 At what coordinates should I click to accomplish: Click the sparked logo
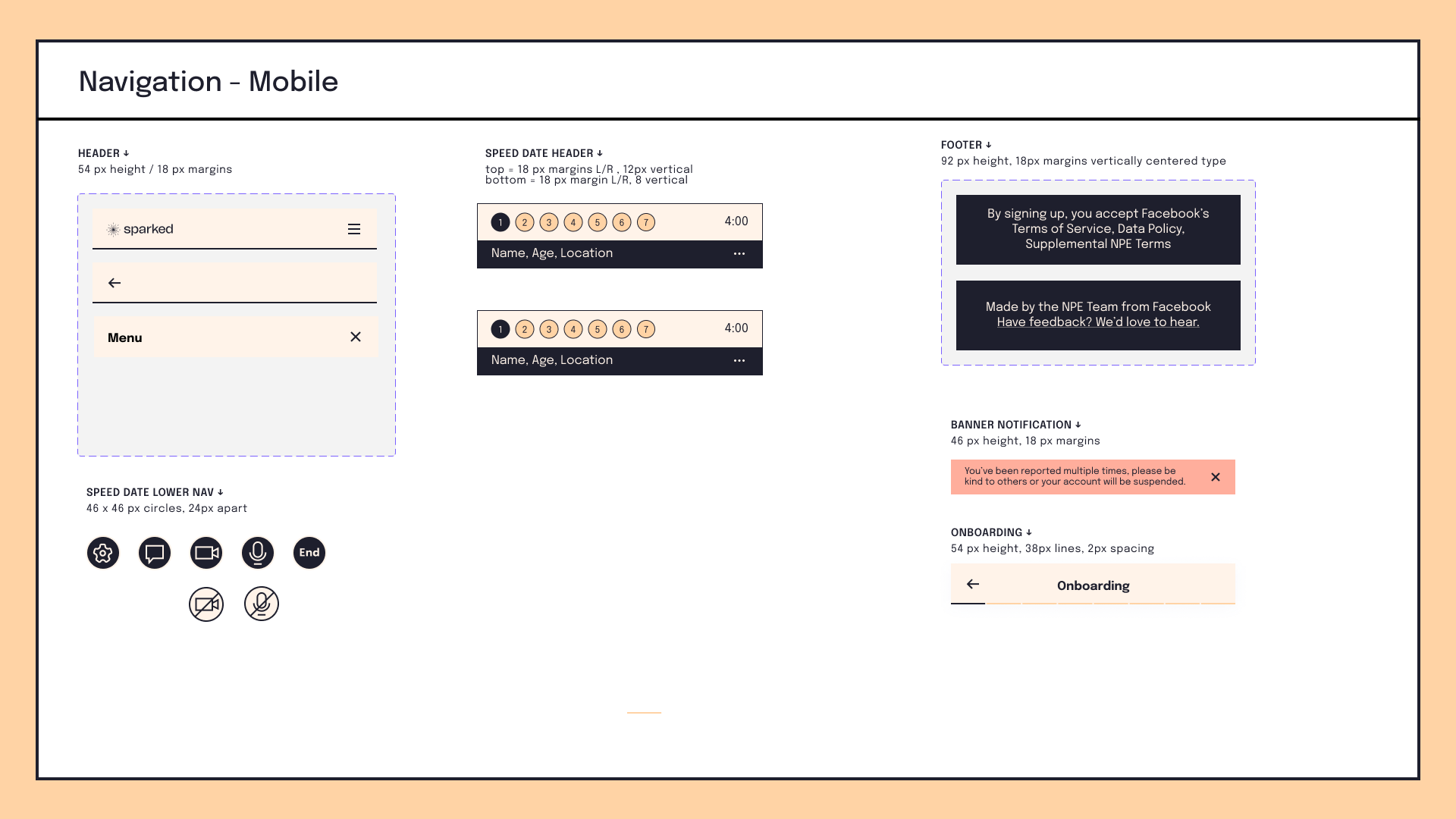tap(140, 229)
